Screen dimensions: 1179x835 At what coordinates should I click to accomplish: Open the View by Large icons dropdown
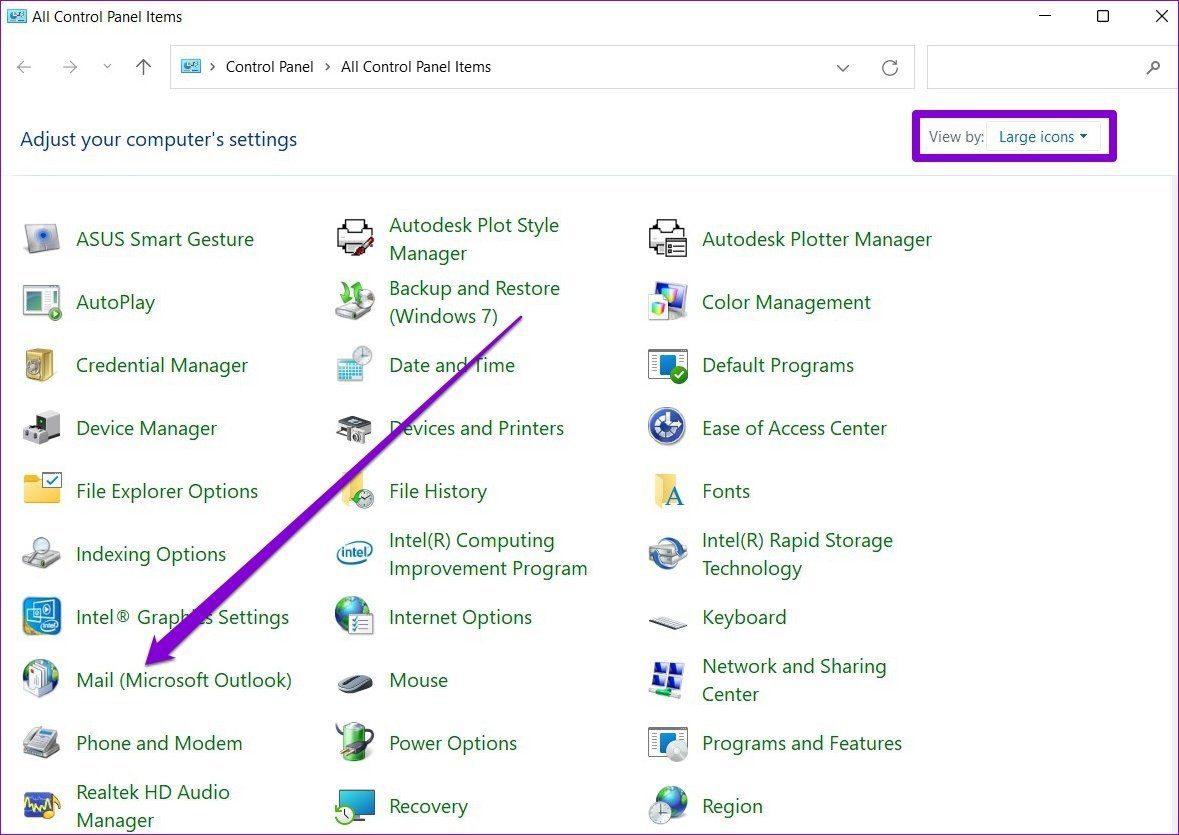pyautogui.click(x=1042, y=137)
